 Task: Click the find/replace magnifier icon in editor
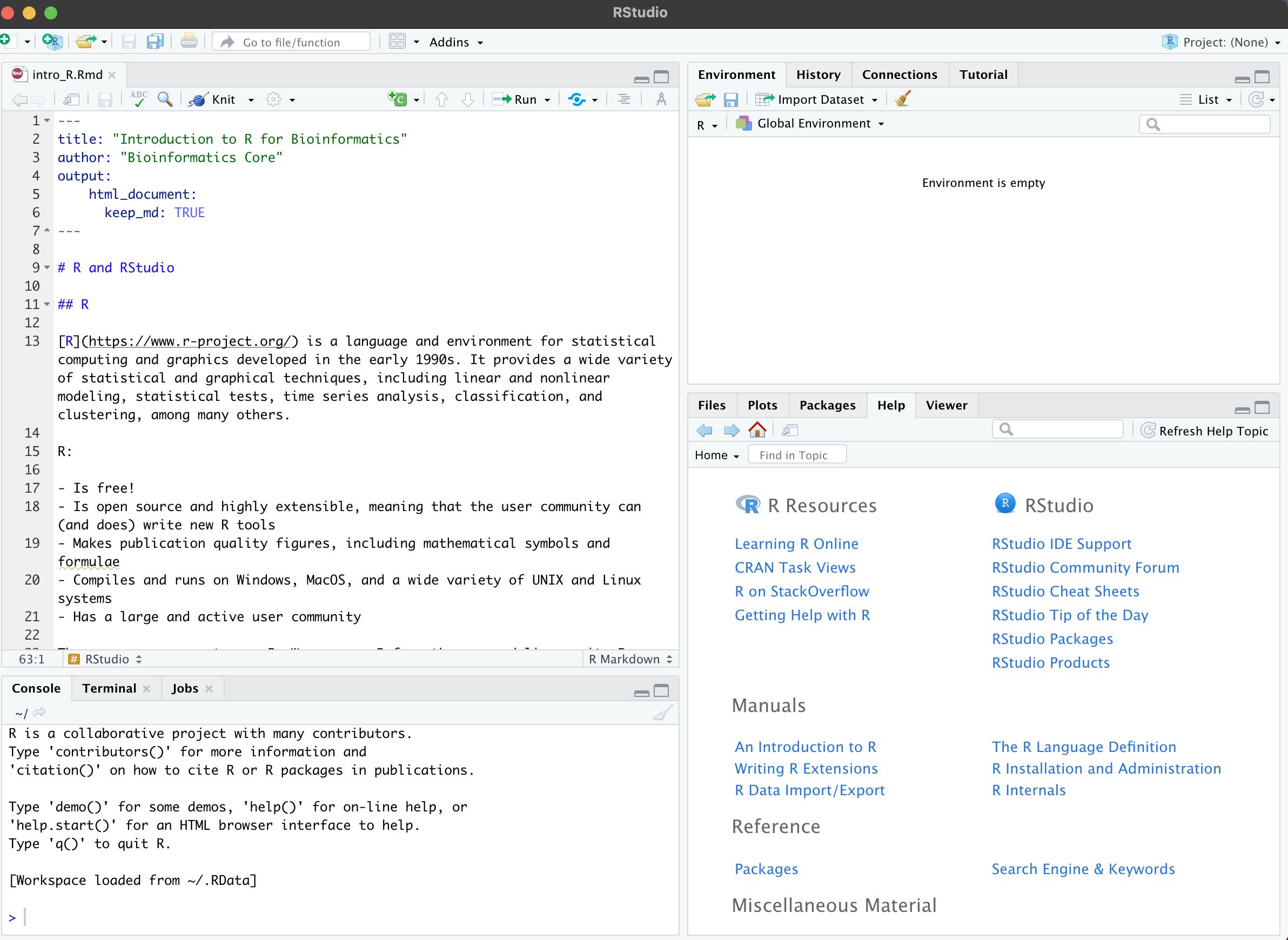[165, 99]
